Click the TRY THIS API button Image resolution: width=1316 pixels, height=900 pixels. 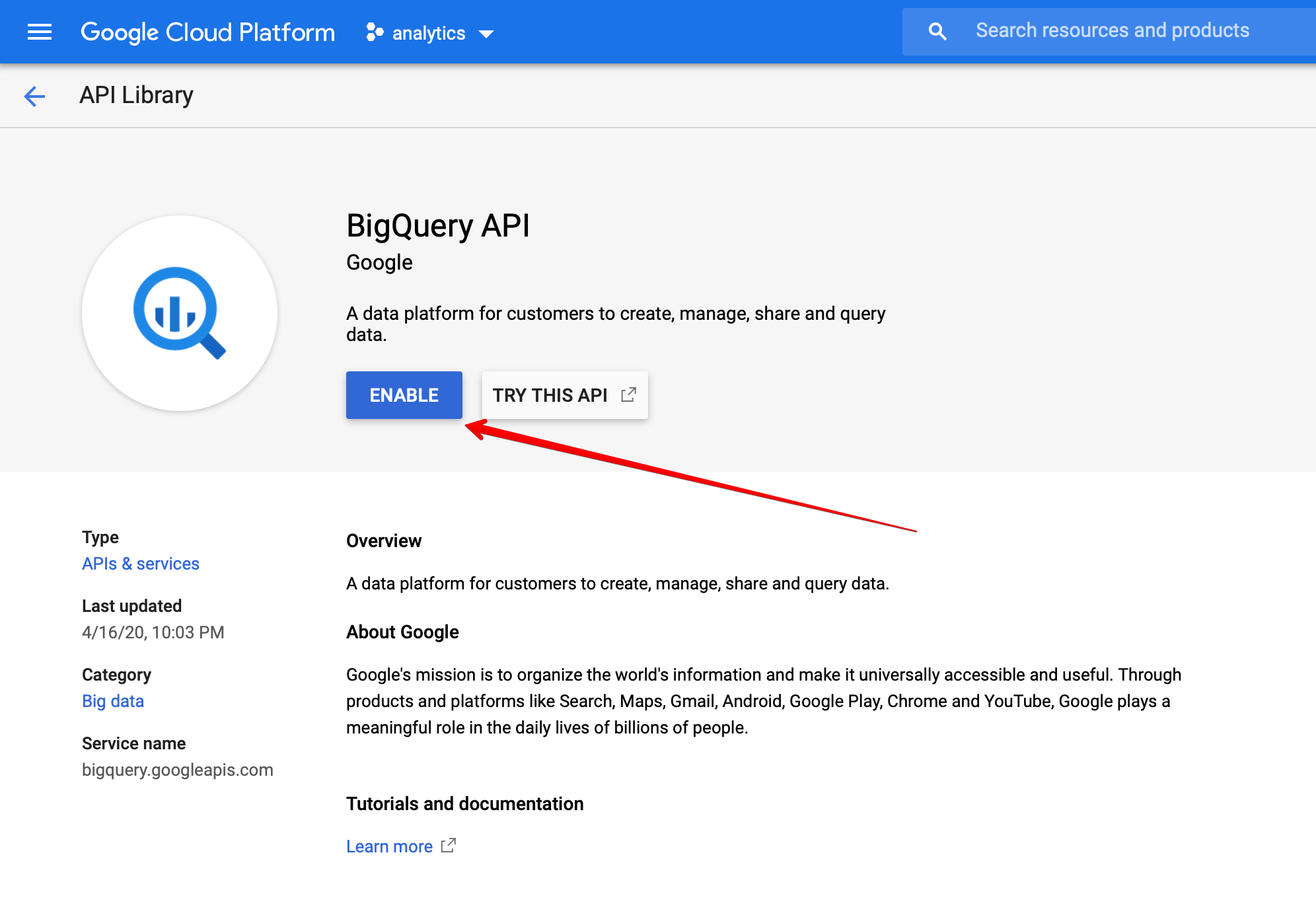[565, 395]
